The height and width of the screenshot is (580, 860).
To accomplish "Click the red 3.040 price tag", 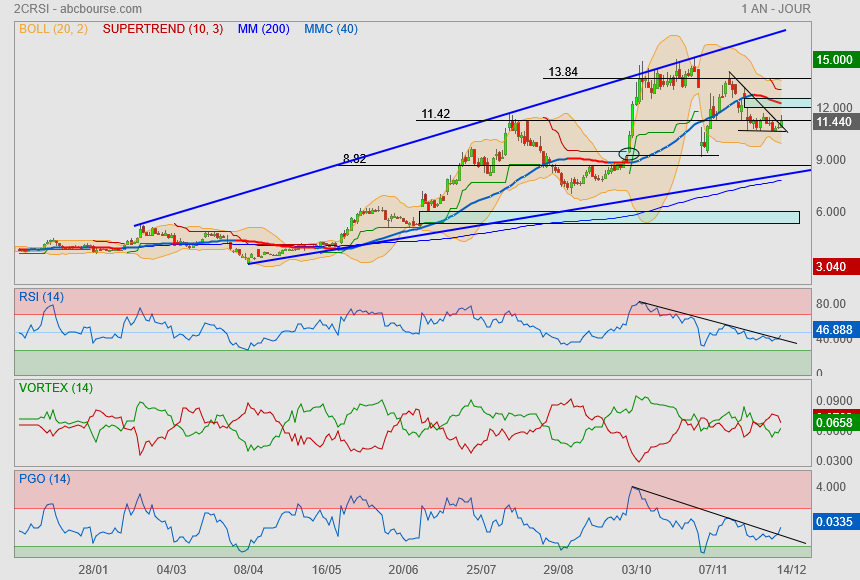I will click(x=833, y=267).
